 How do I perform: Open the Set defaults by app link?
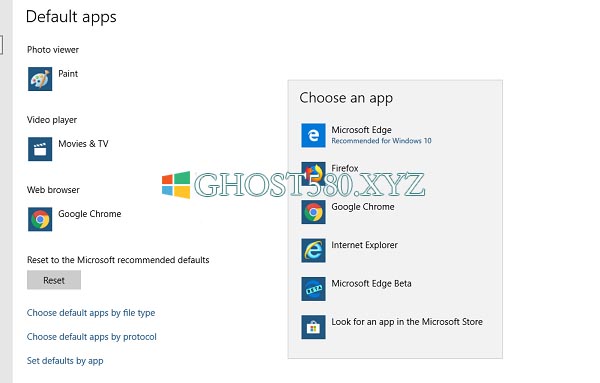[65, 361]
